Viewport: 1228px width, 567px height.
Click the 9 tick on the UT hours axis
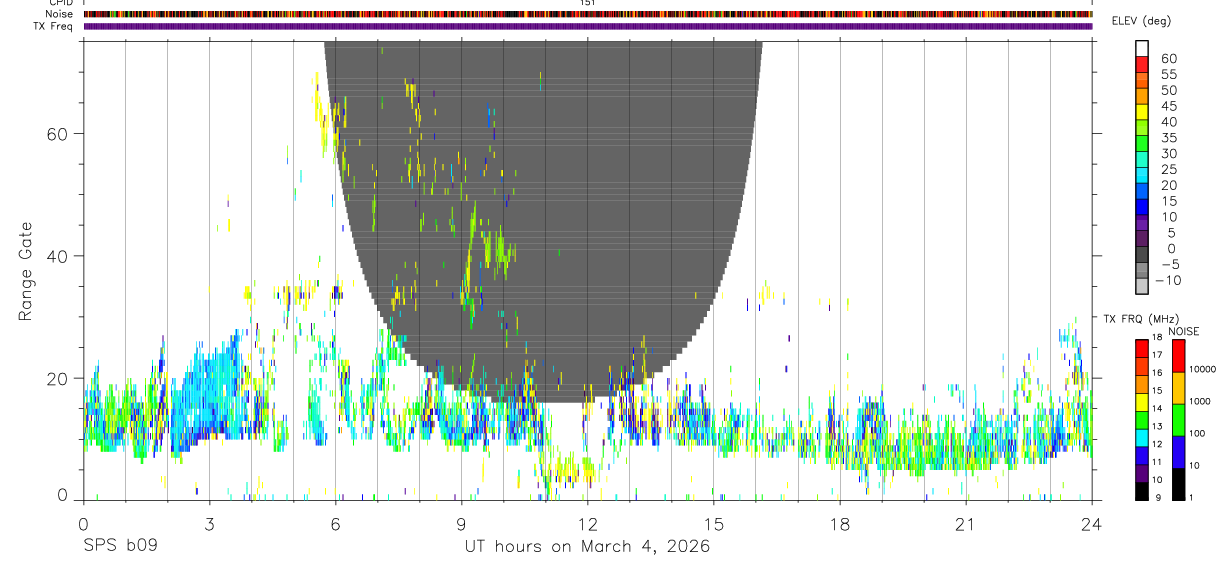click(461, 524)
